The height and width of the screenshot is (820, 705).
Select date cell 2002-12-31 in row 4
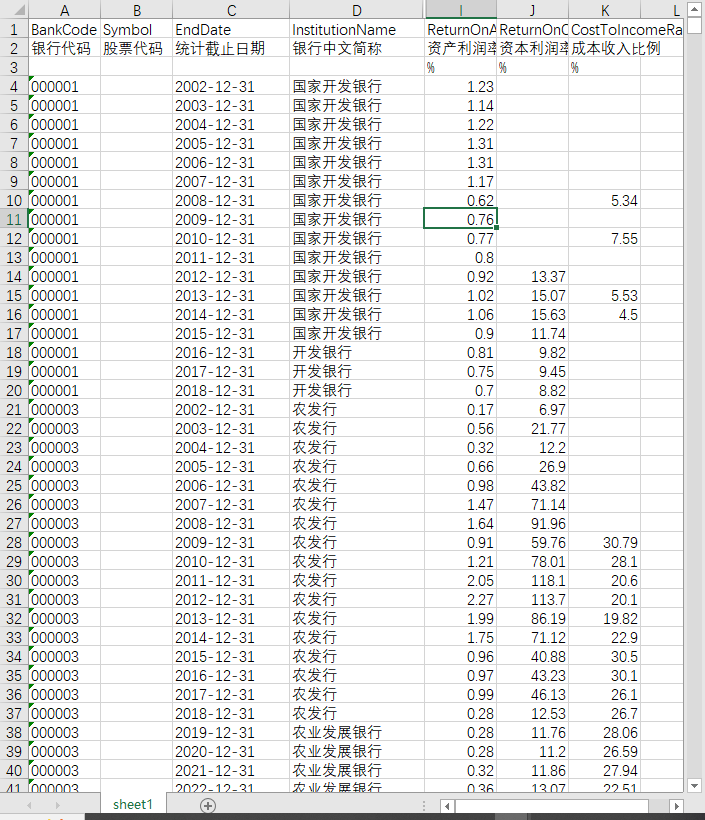(x=231, y=86)
